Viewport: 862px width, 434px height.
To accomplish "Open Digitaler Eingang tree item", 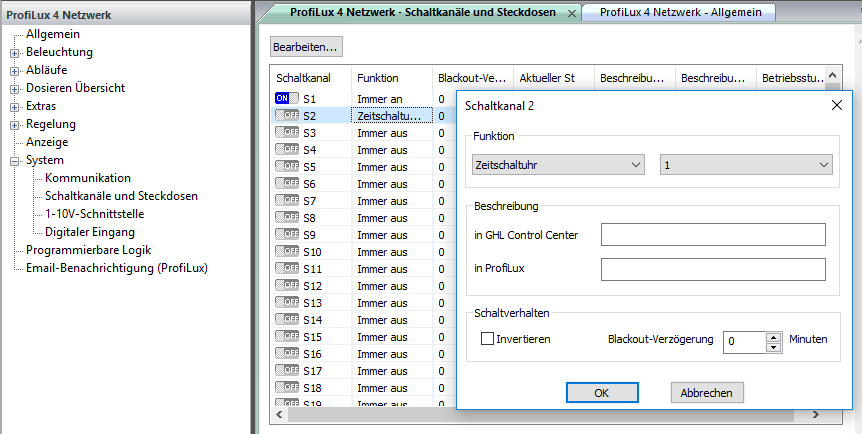I will [x=90, y=232].
